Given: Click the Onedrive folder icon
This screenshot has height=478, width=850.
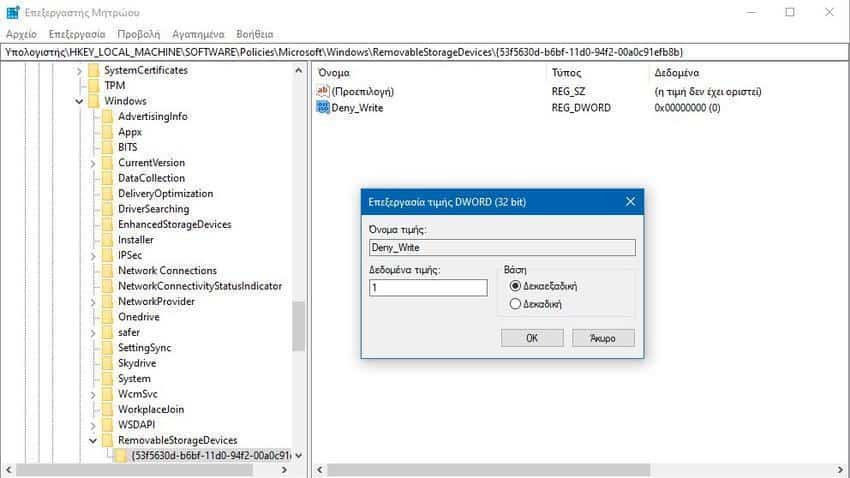Looking at the screenshot, I should [107, 317].
